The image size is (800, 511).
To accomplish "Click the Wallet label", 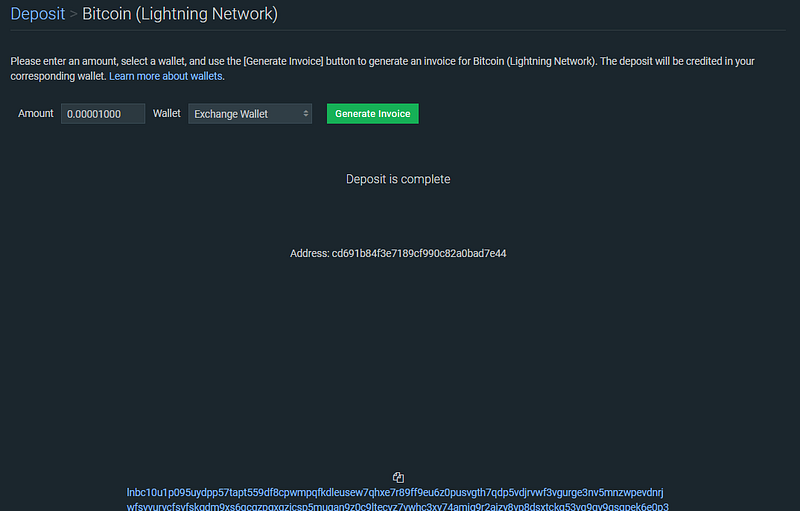I will (x=167, y=113).
